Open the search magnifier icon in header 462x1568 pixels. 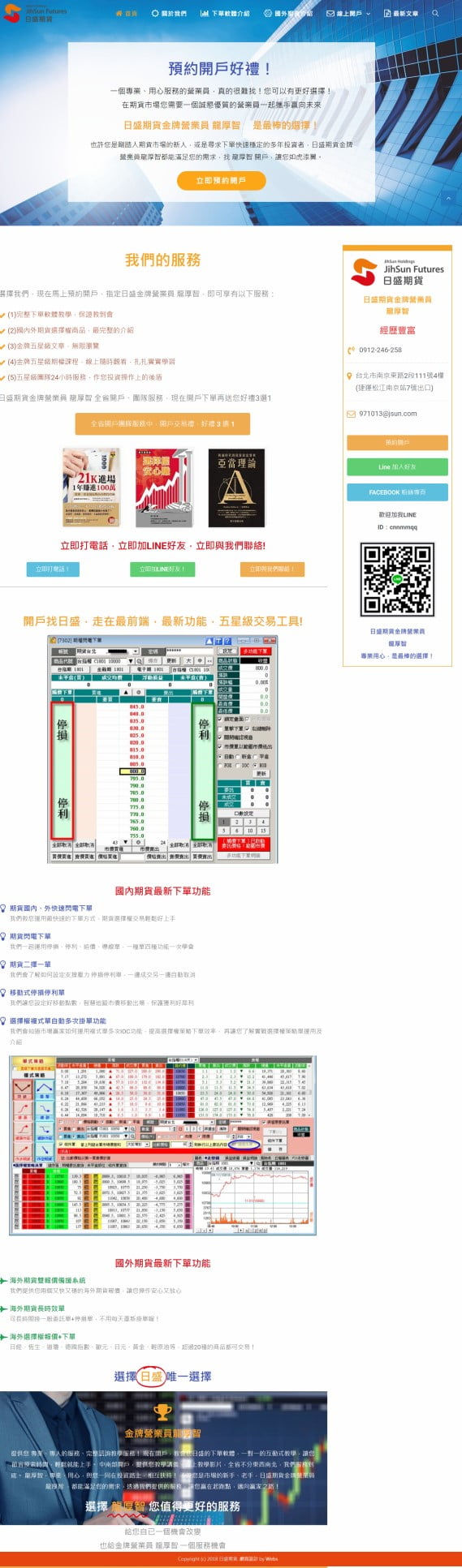point(435,13)
